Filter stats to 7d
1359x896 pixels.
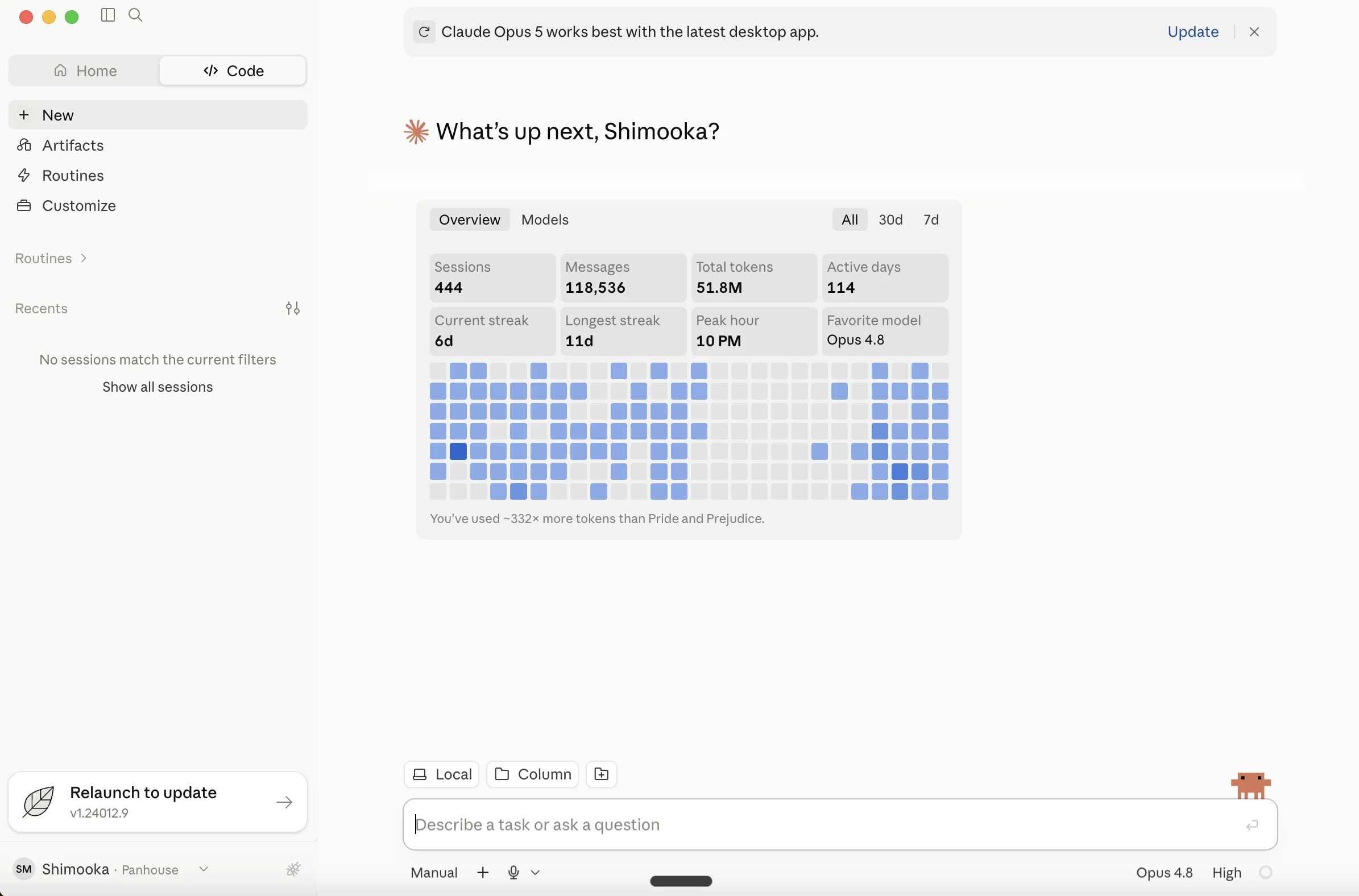pos(930,220)
